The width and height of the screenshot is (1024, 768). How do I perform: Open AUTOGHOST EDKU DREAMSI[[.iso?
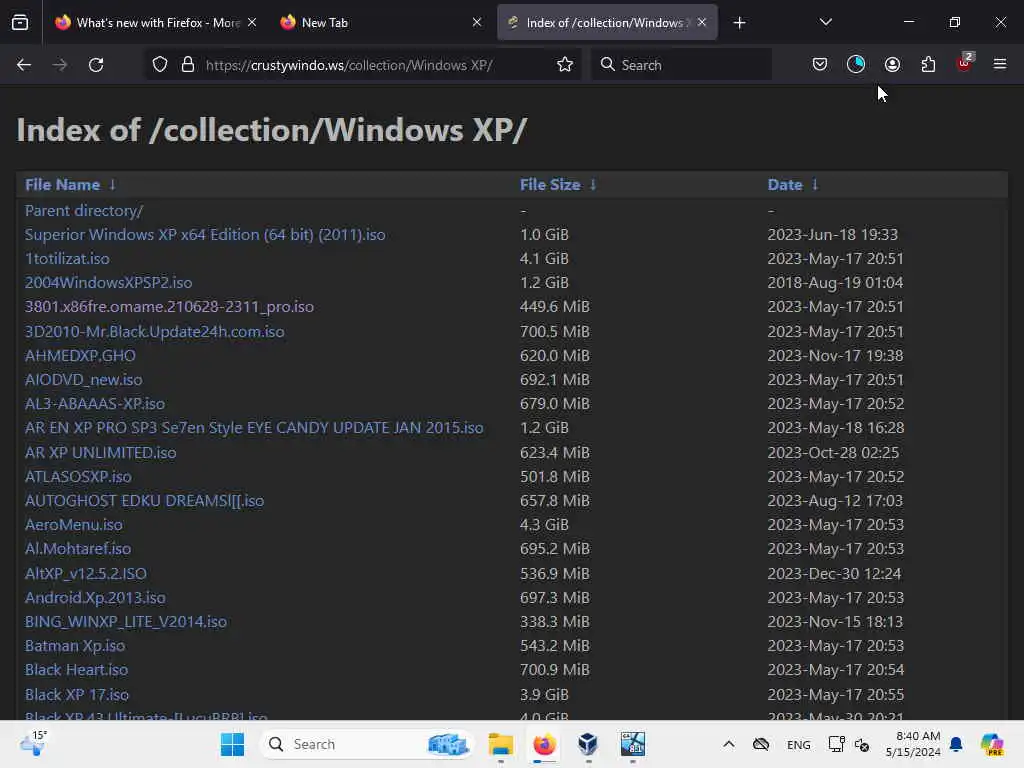coord(144,501)
